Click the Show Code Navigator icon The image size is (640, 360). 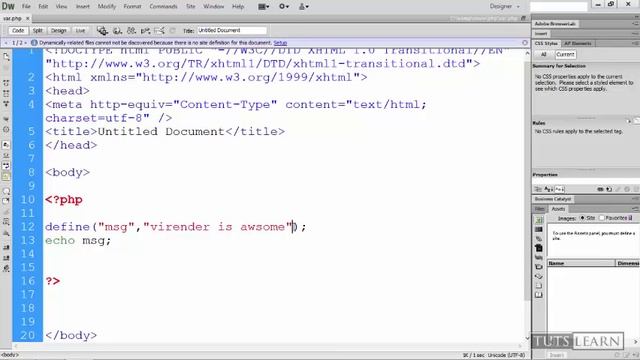click(6, 69)
